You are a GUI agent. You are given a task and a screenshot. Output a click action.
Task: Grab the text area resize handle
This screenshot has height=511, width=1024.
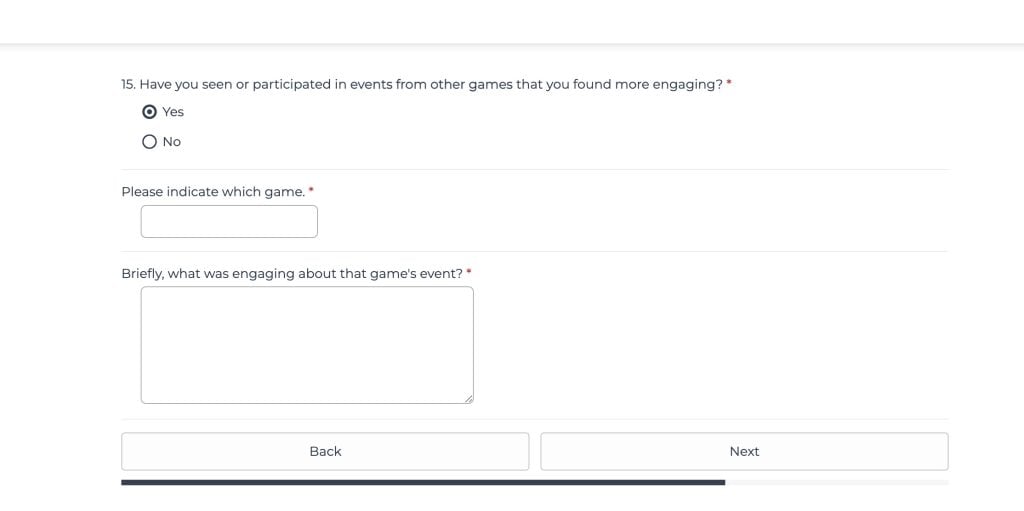[468, 398]
